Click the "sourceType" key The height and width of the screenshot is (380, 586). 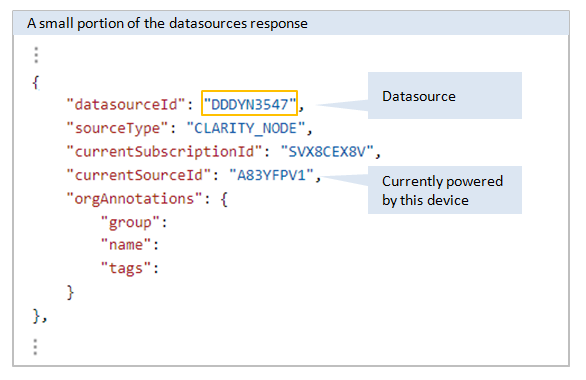click(x=117, y=129)
